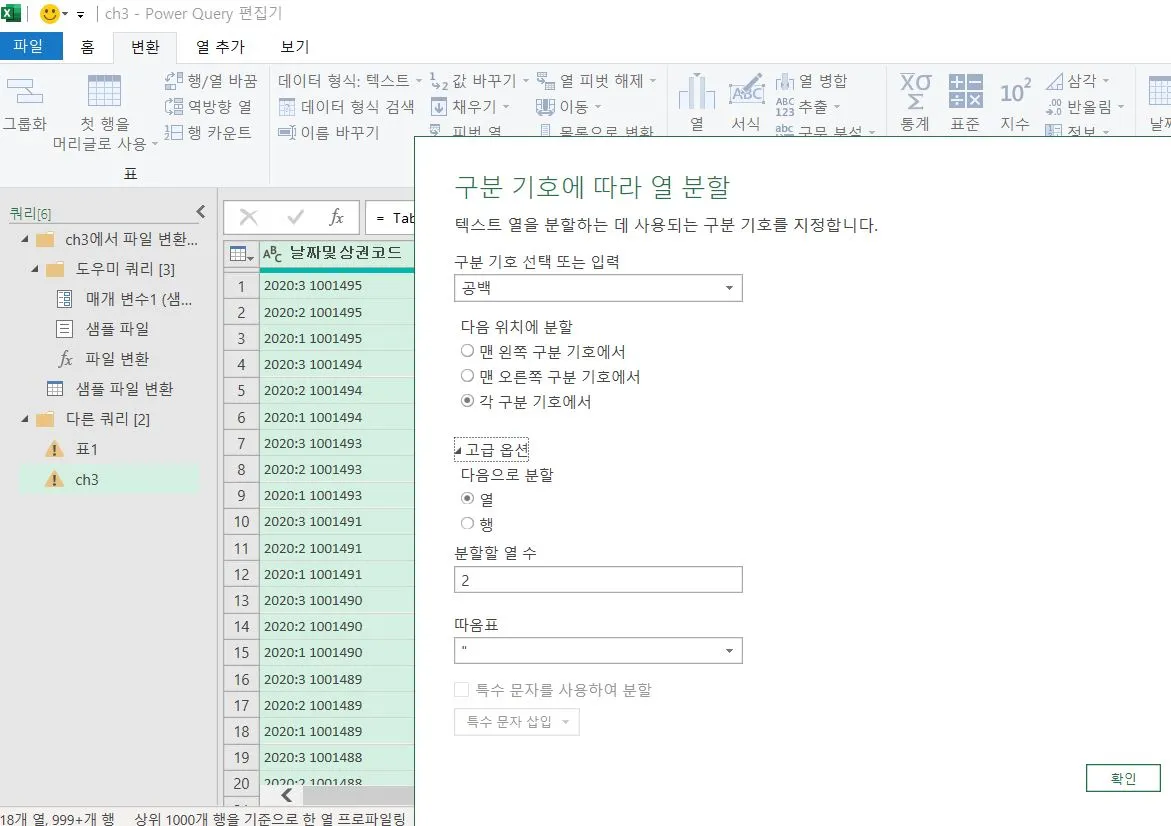The height and width of the screenshot is (826, 1171).
Task: Select the 열 split-into radio button
Action: 468,498
